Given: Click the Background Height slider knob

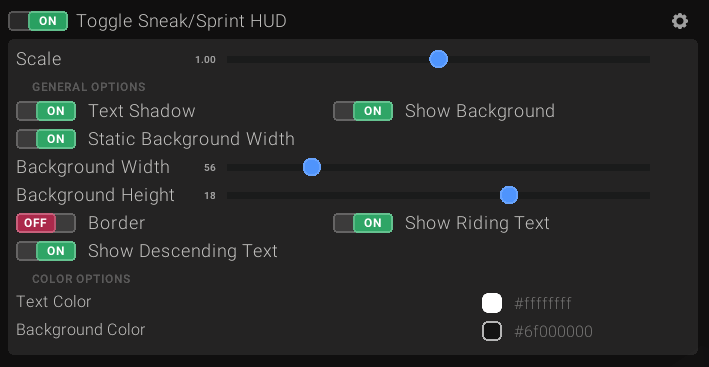Looking at the screenshot, I should [509, 195].
